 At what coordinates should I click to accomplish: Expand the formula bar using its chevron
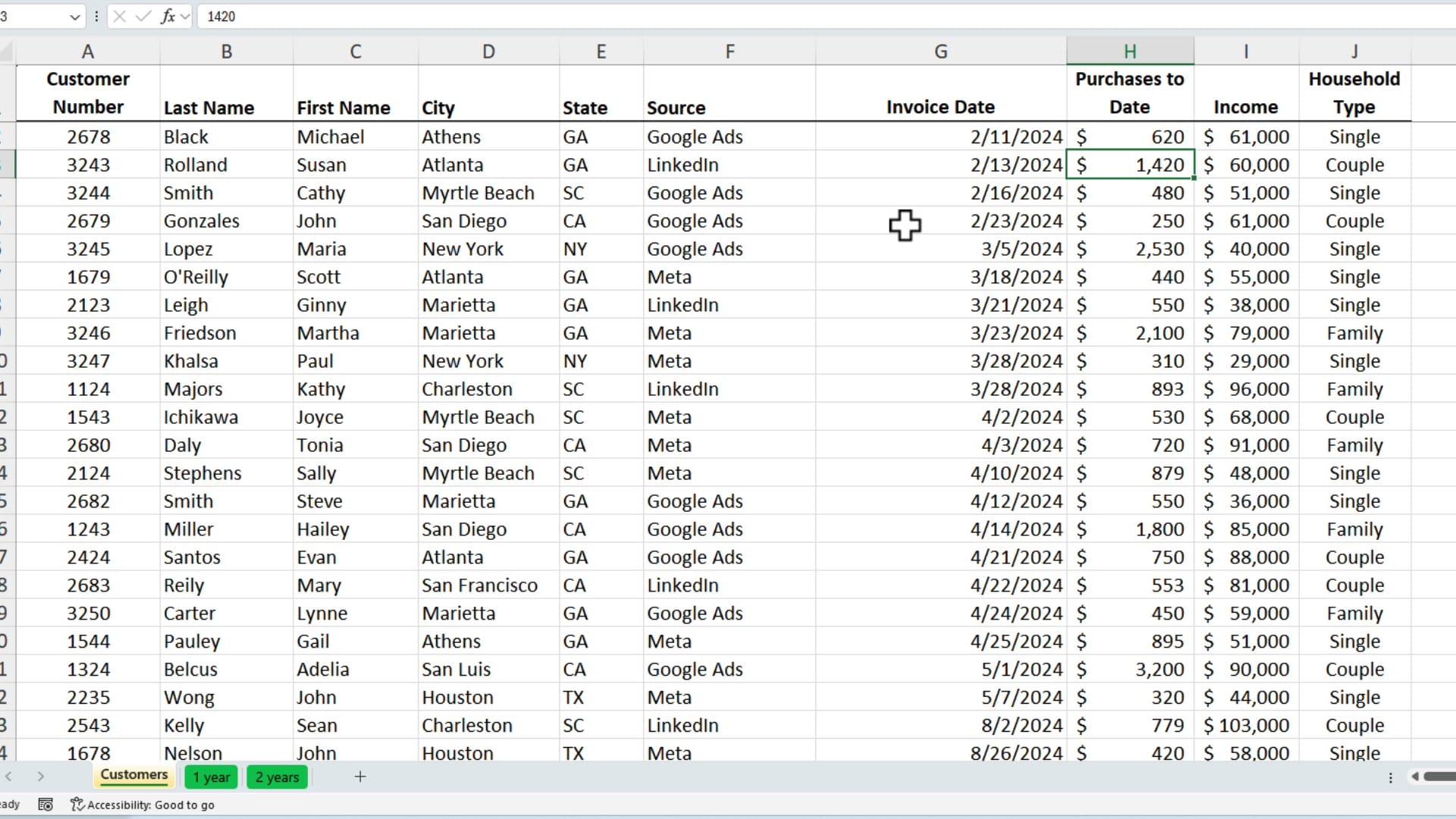(x=185, y=16)
